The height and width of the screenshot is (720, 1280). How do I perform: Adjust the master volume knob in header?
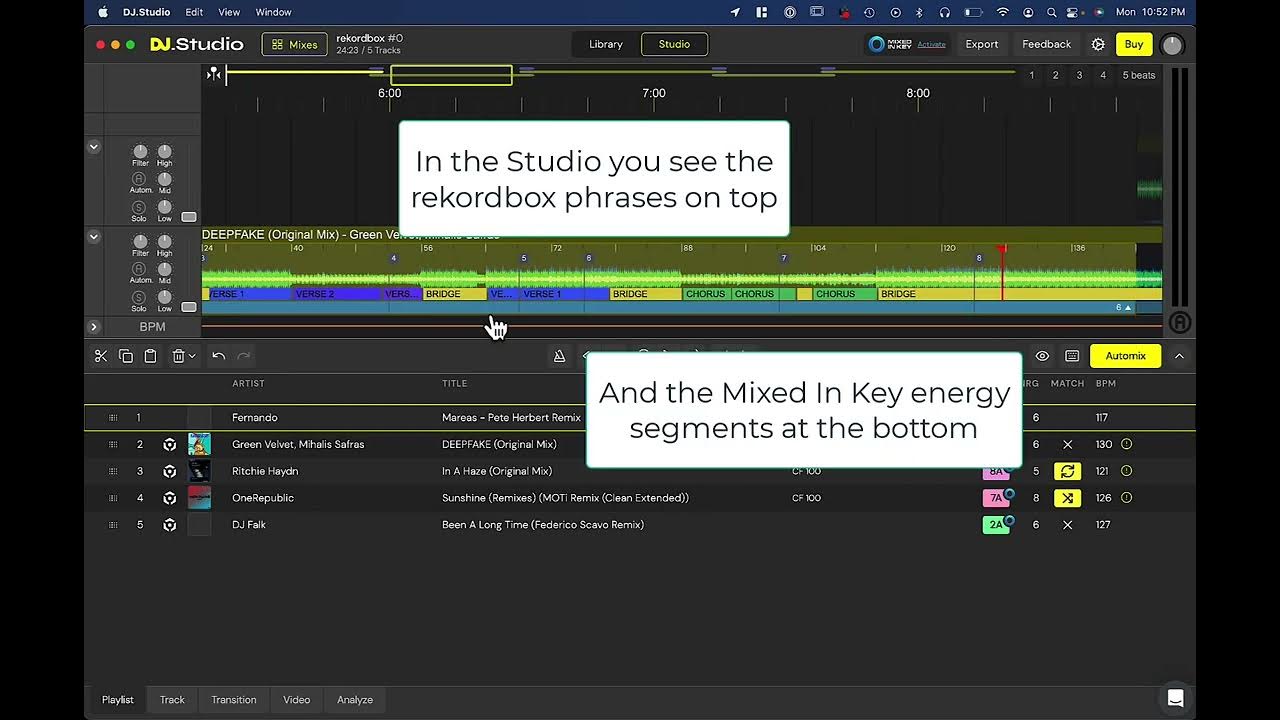tap(1172, 44)
